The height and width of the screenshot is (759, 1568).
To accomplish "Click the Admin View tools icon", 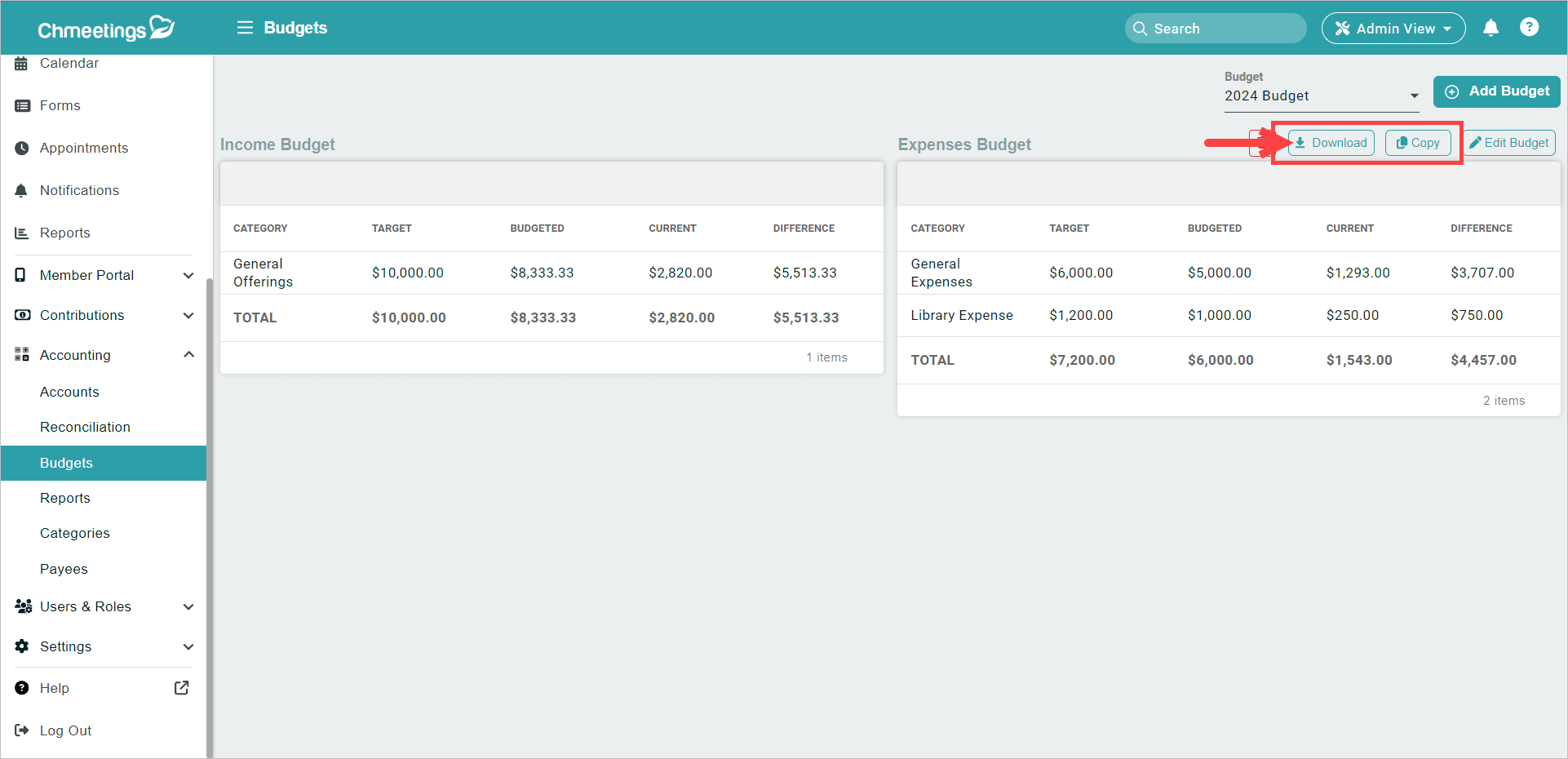I will click(1342, 29).
